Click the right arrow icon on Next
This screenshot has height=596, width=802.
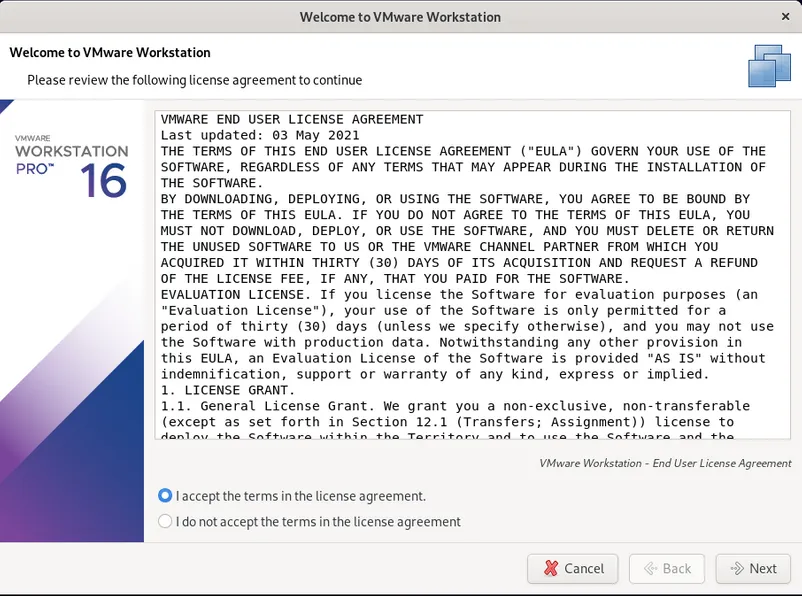click(x=738, y=568)
